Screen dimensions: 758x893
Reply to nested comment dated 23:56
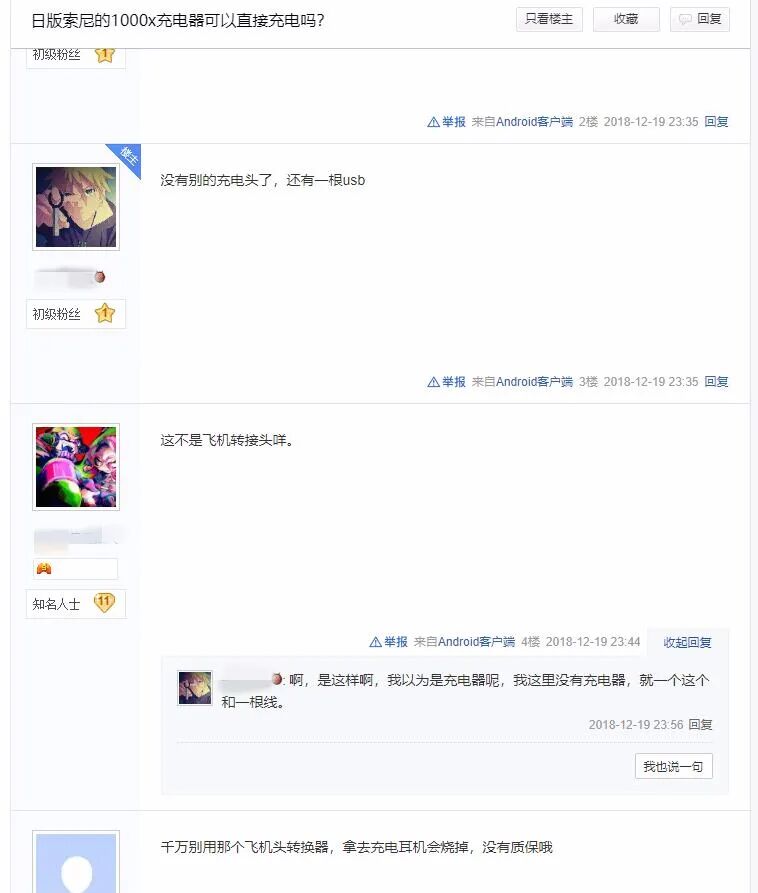(x=700, y=725)
